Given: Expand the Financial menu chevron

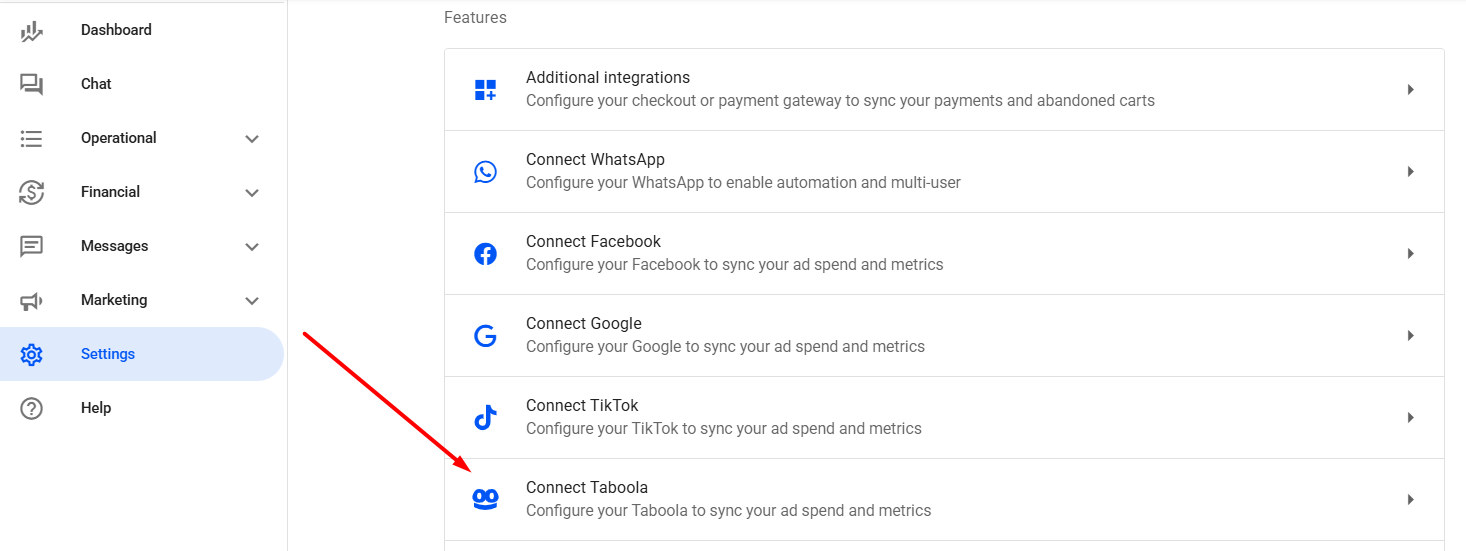Looking at the screenshot, I should tap(252, 193).
